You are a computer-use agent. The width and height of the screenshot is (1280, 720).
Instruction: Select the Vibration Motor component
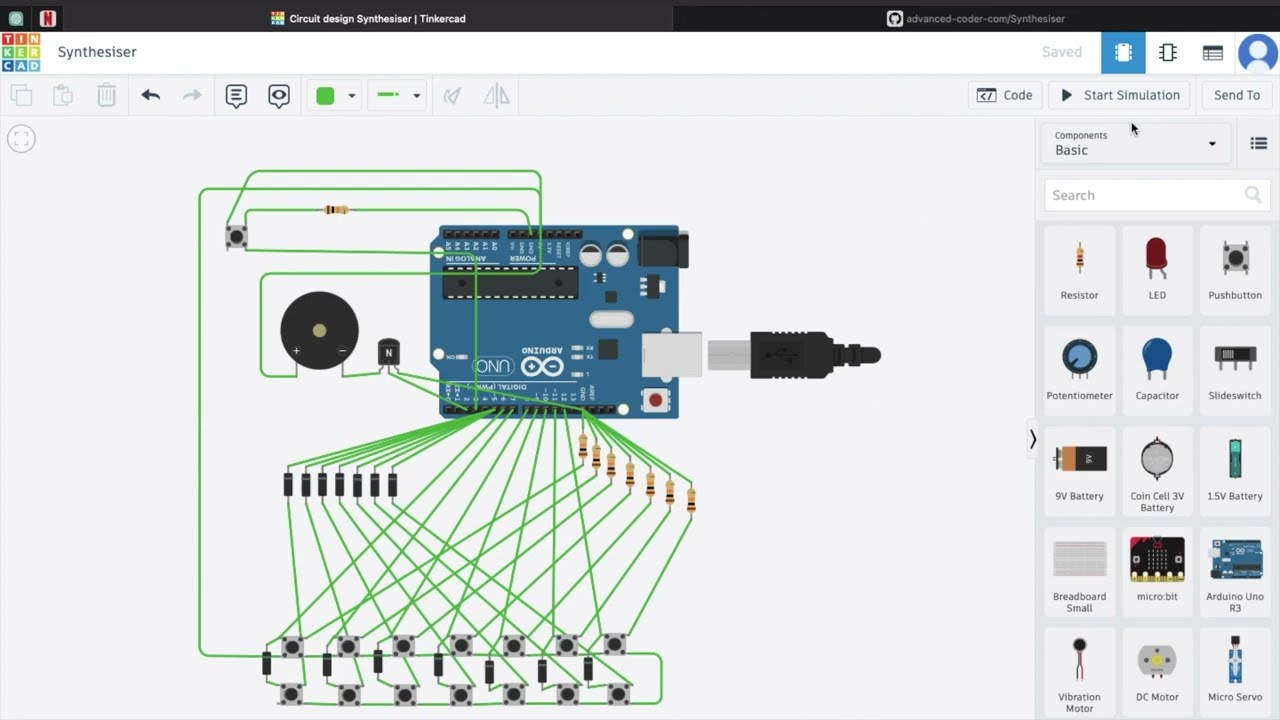(x=1079, y=673)
